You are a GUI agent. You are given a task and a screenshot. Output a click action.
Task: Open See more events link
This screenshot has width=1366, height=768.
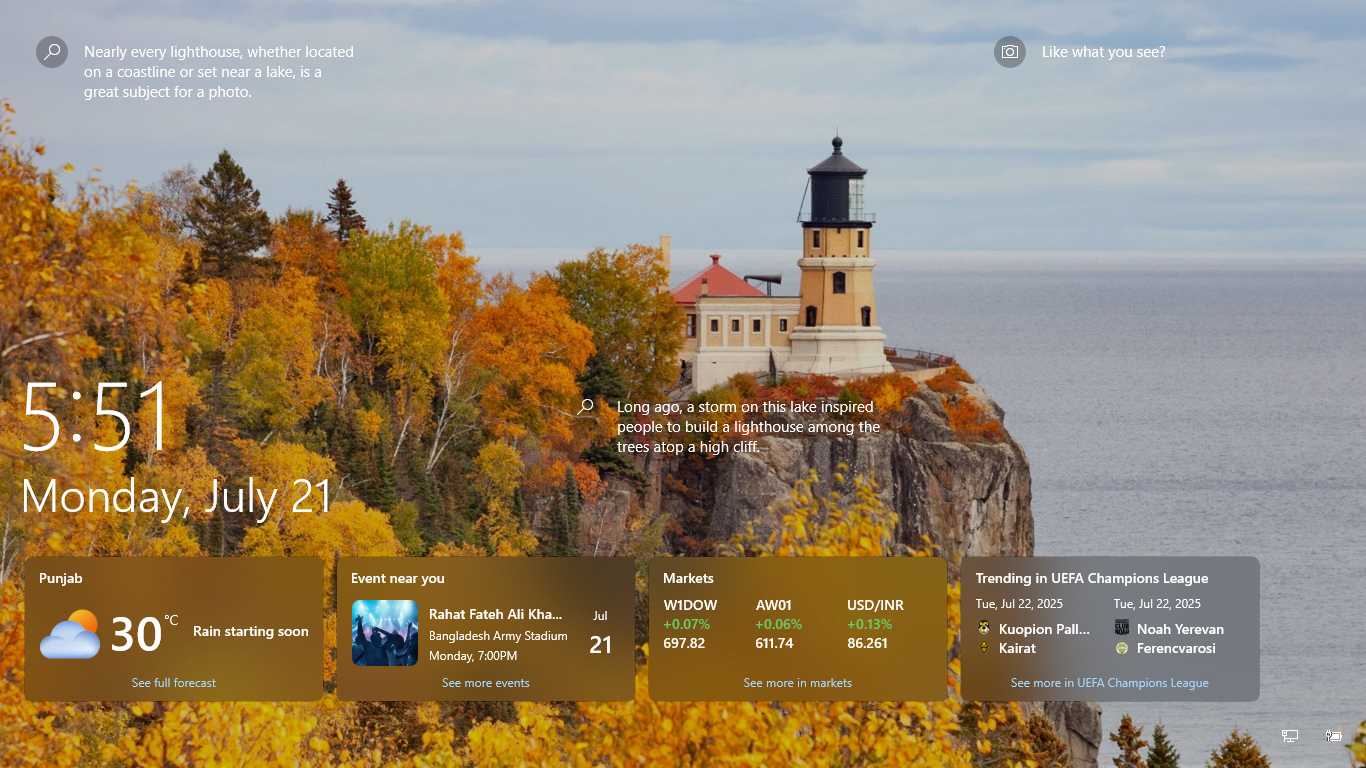[x=486, y=683]
